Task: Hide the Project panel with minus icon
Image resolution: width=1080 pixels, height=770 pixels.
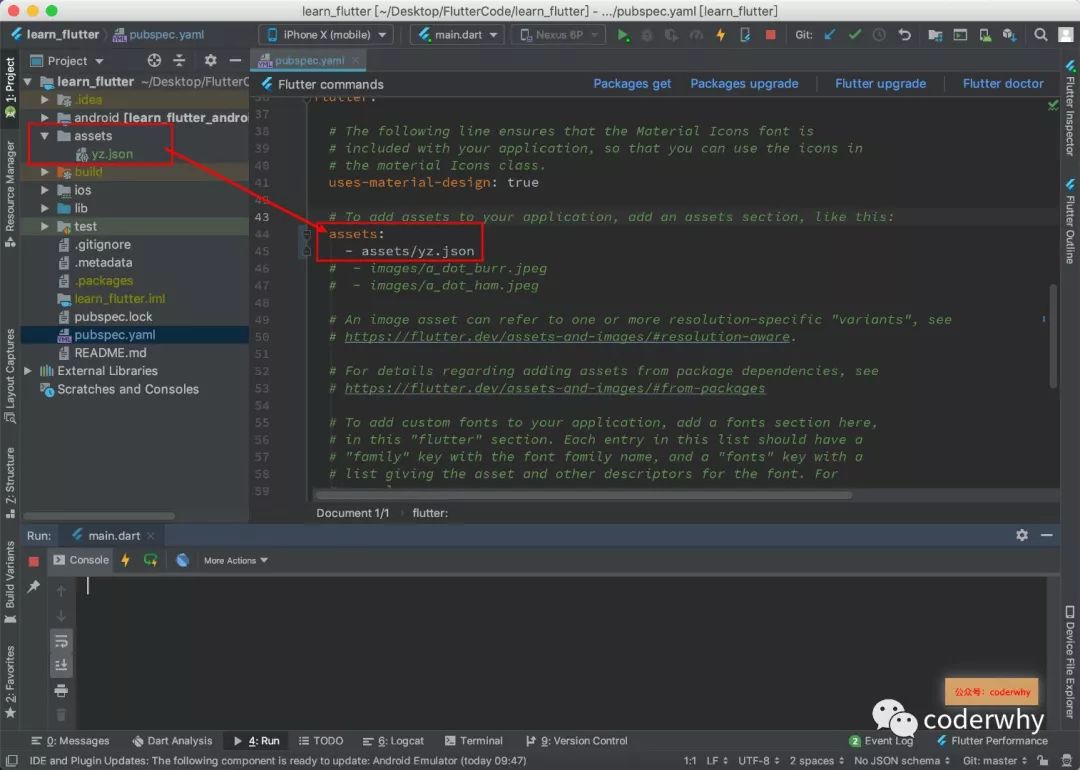Action: 235,61
